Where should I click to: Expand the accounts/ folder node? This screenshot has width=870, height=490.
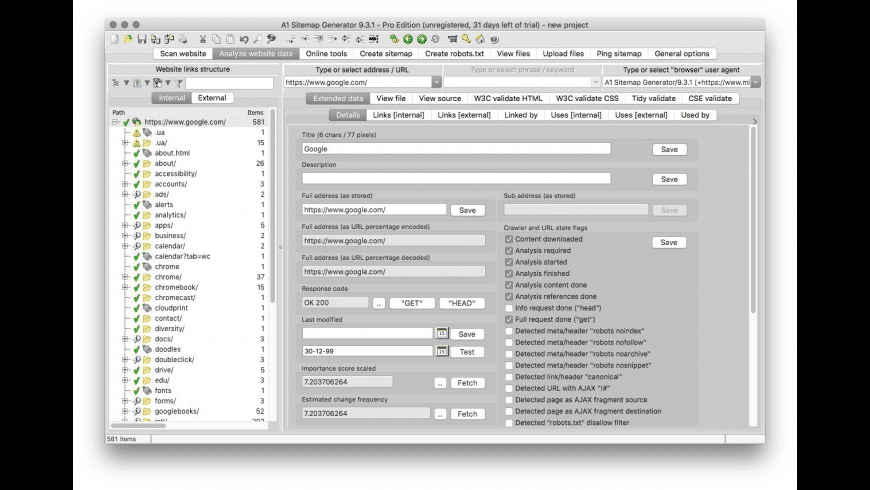tap(125, 184)
